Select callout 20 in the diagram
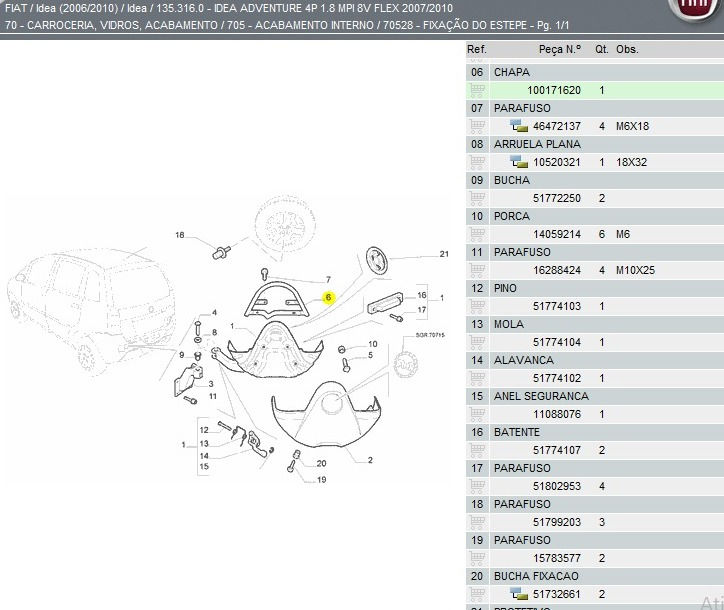The height and width of the screenshot is (610, 724). point(322,464)
